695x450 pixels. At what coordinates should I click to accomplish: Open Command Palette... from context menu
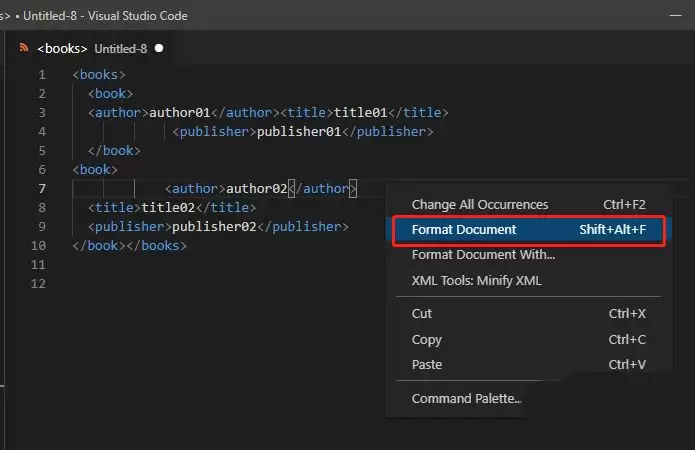tap(466, 399)
